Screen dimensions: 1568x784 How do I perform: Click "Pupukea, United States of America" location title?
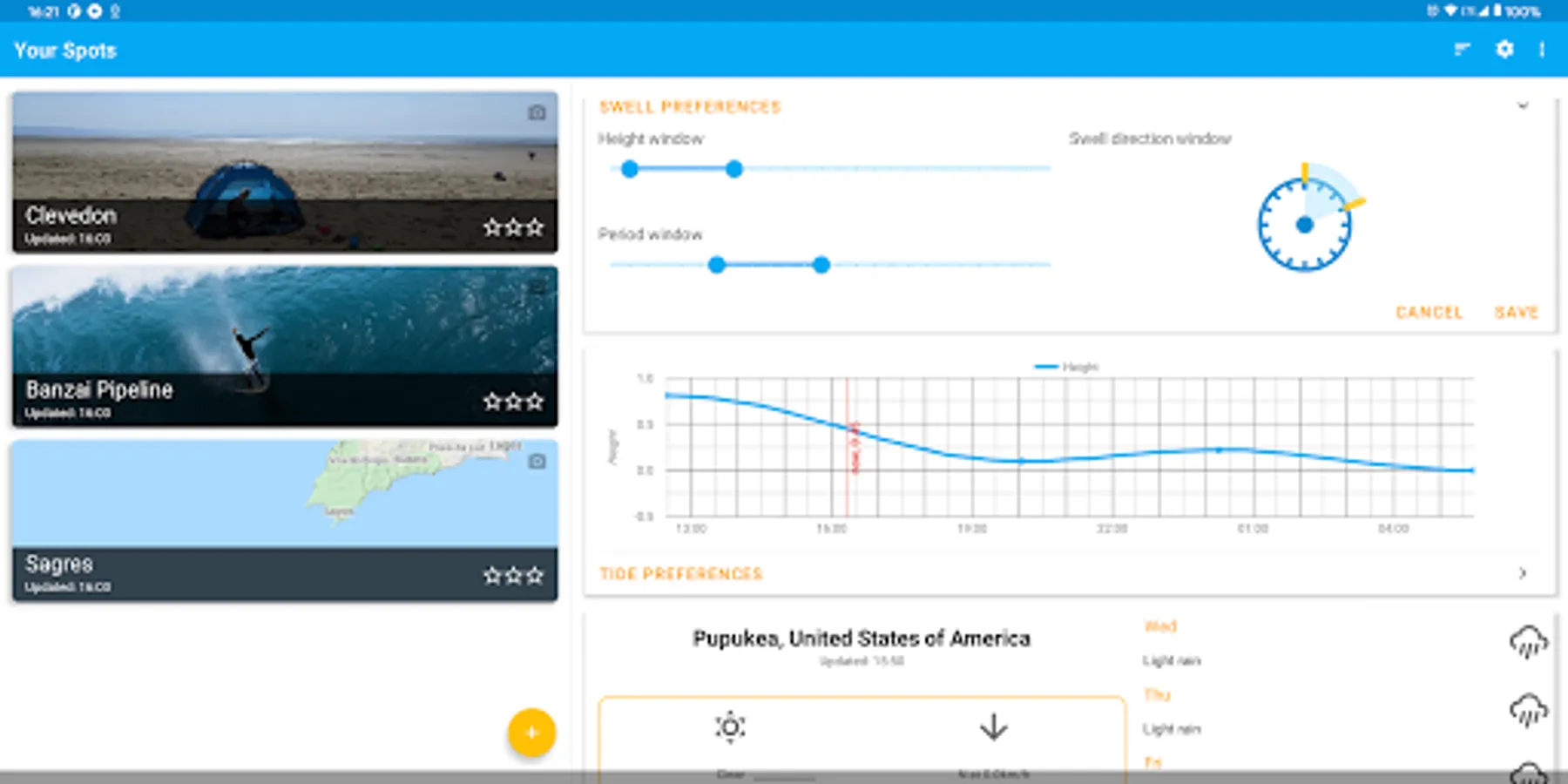pos(862,639)
